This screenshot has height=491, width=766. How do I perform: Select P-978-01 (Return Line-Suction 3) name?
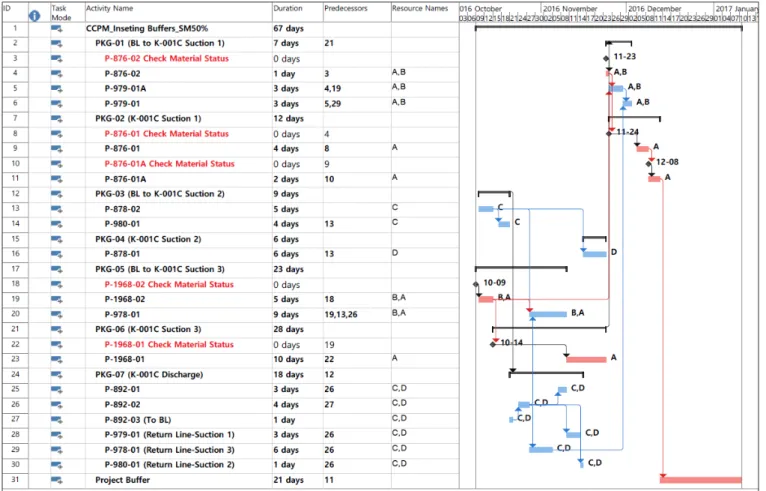coord(170,450)
